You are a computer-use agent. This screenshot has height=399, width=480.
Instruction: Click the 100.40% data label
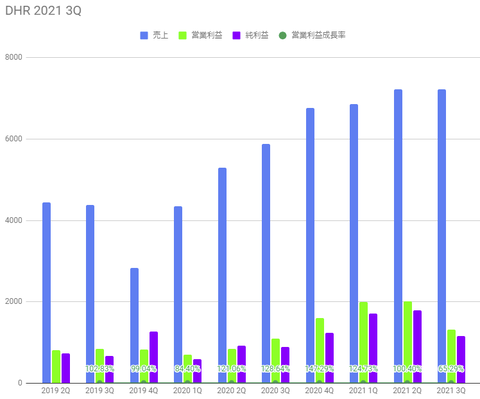407,369
